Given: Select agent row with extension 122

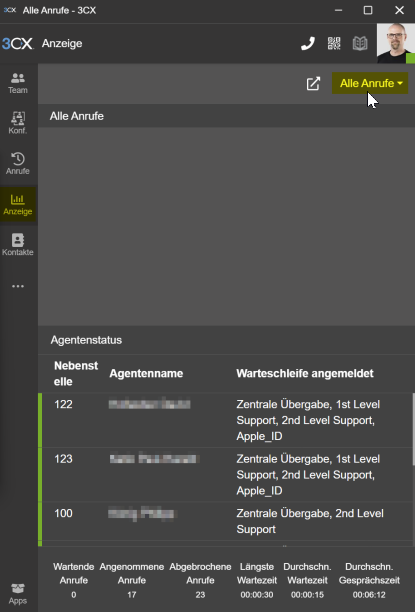Looking at the screenshot, I should 226,420.
